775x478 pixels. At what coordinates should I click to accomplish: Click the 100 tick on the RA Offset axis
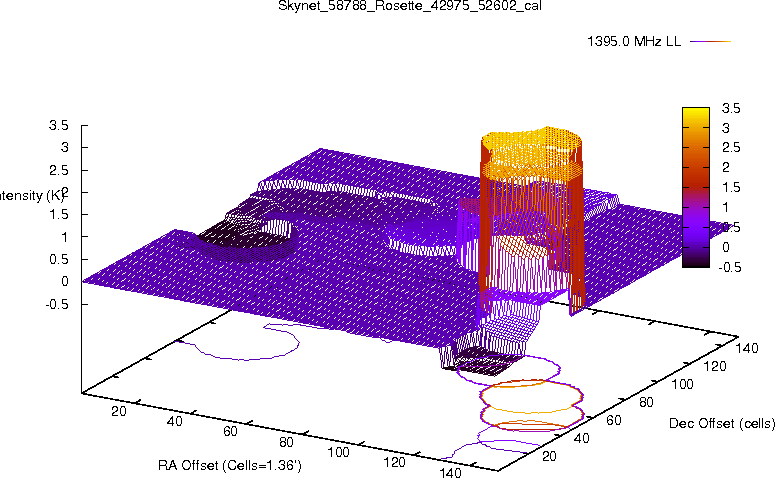click(339, 452)
